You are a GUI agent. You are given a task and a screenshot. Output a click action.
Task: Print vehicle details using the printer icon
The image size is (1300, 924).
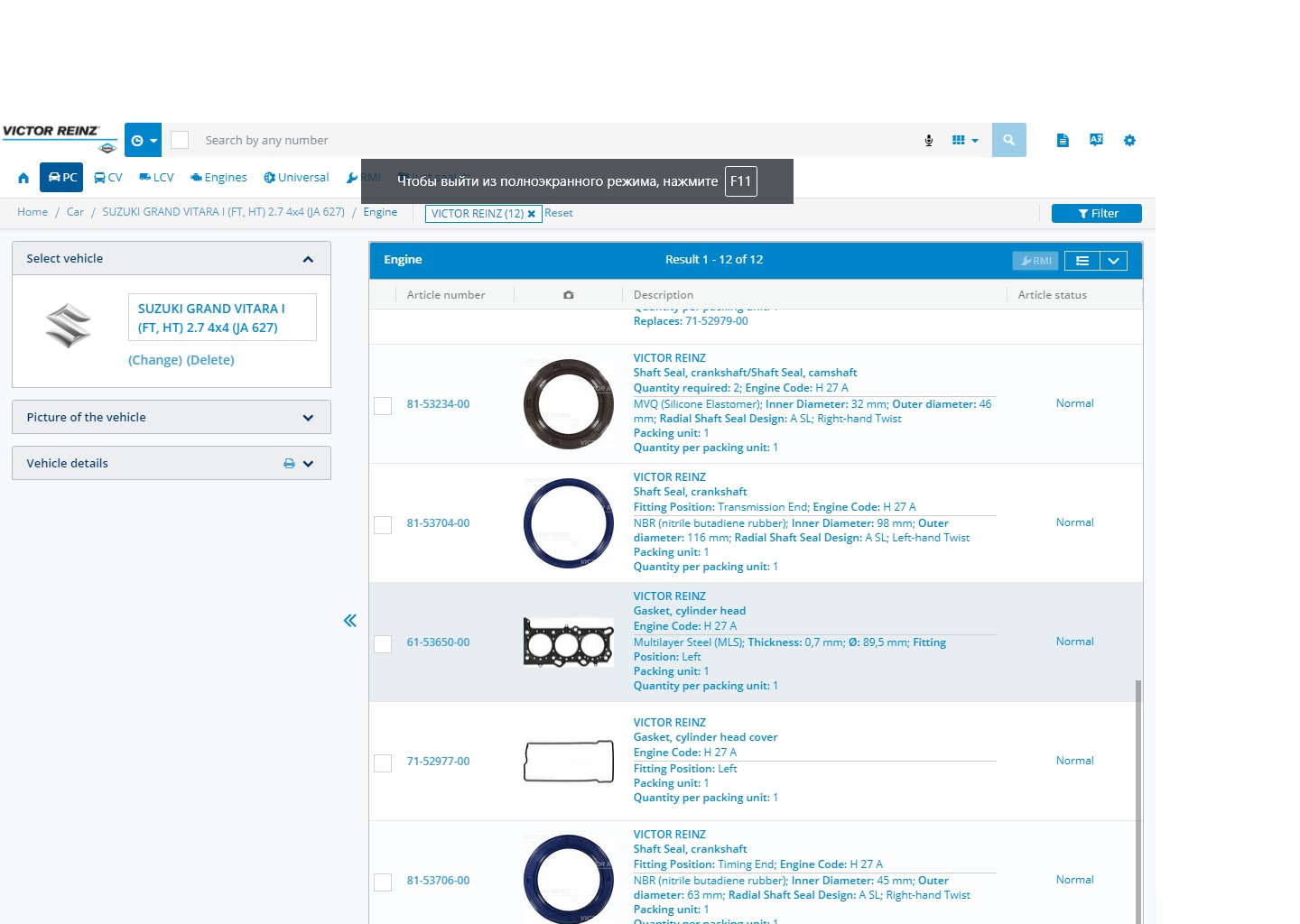[x=289, y=464]
